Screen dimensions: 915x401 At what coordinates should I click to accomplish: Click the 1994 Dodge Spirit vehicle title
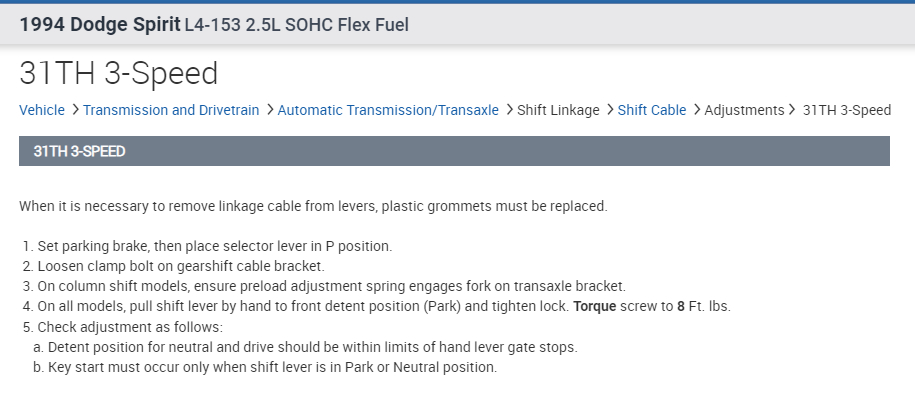(99, 23)
